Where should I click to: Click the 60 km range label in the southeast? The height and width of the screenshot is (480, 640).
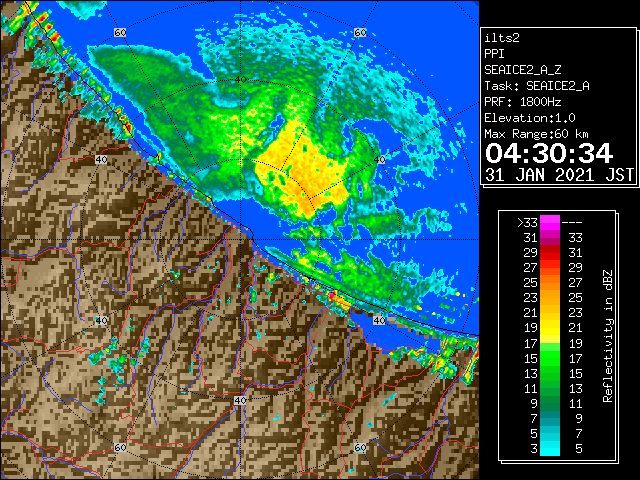pos(360,447)
